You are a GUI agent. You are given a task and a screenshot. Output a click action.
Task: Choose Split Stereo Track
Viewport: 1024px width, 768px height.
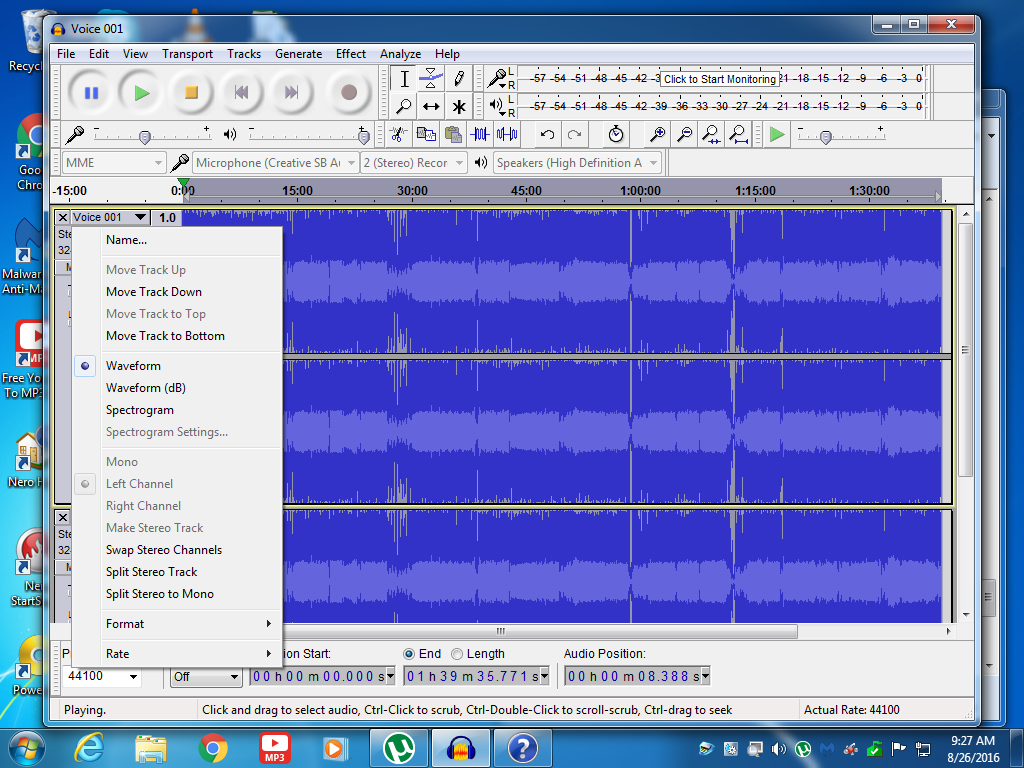[152, 572]
